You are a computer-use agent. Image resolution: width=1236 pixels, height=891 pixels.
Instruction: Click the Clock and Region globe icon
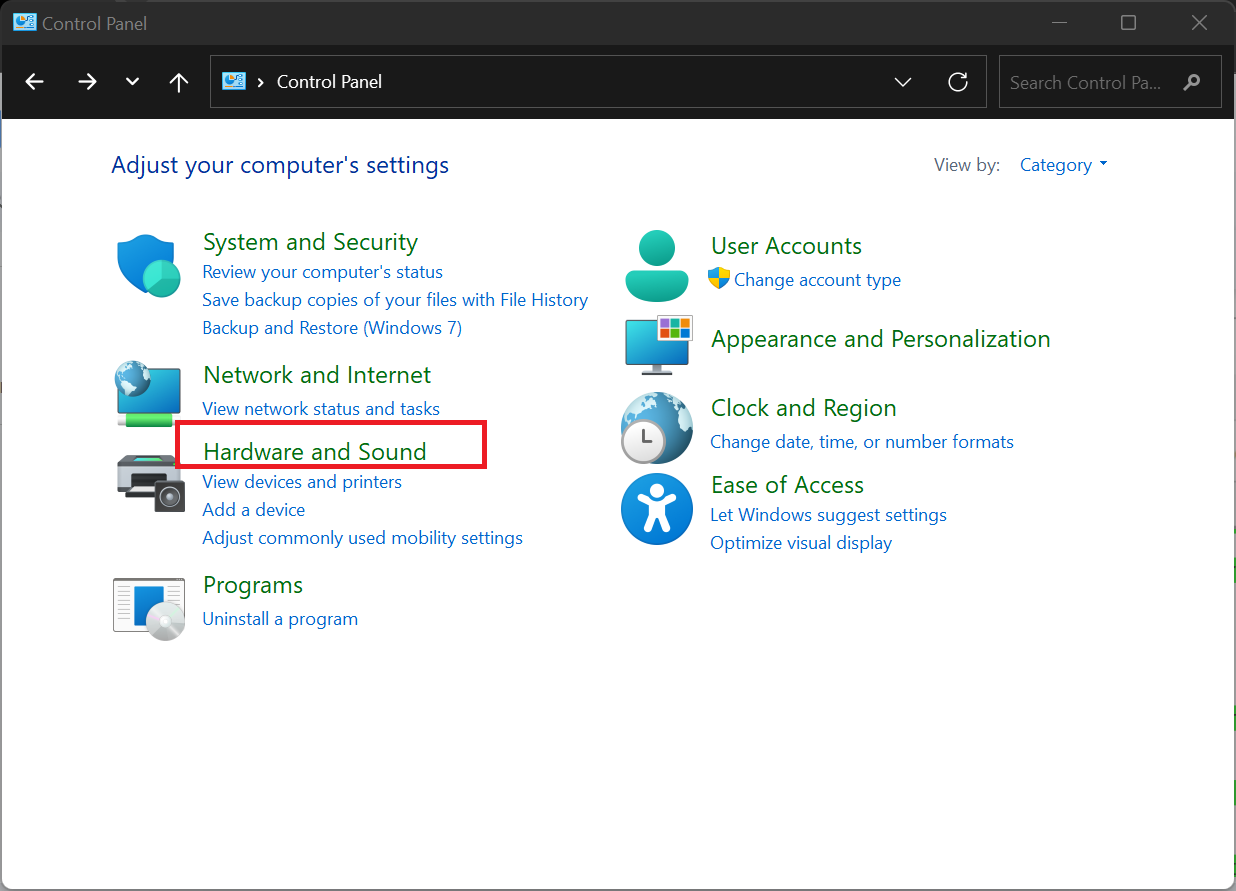click(x=656, y=427)
